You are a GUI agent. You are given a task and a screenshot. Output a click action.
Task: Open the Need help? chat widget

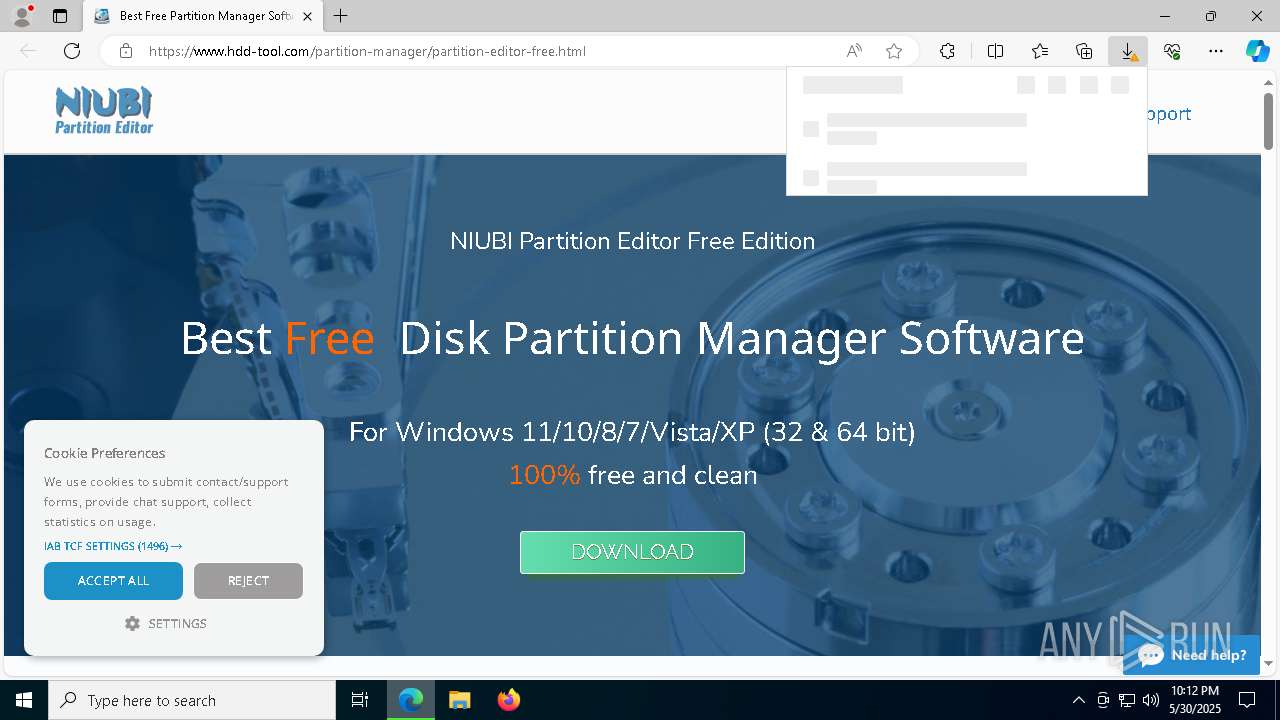[x=1192, y=655]
